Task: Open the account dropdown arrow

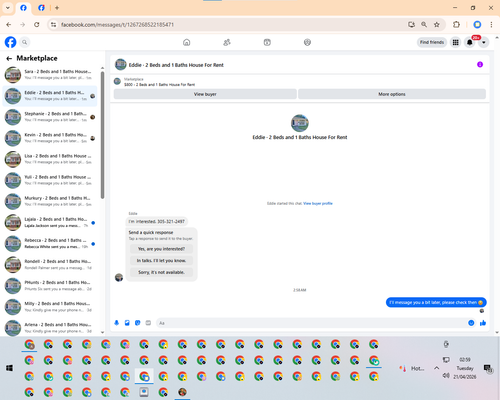Action: point(484,42)
